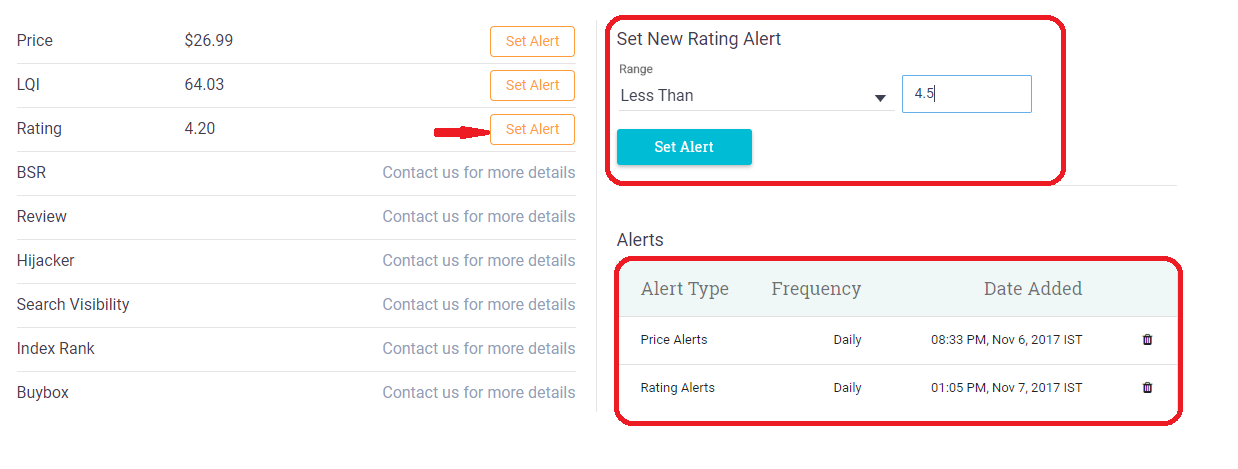Viewport: 1238px width, 469px height.
Task: Select the Price Alerts table row
Action: click(x=898, y=340)
